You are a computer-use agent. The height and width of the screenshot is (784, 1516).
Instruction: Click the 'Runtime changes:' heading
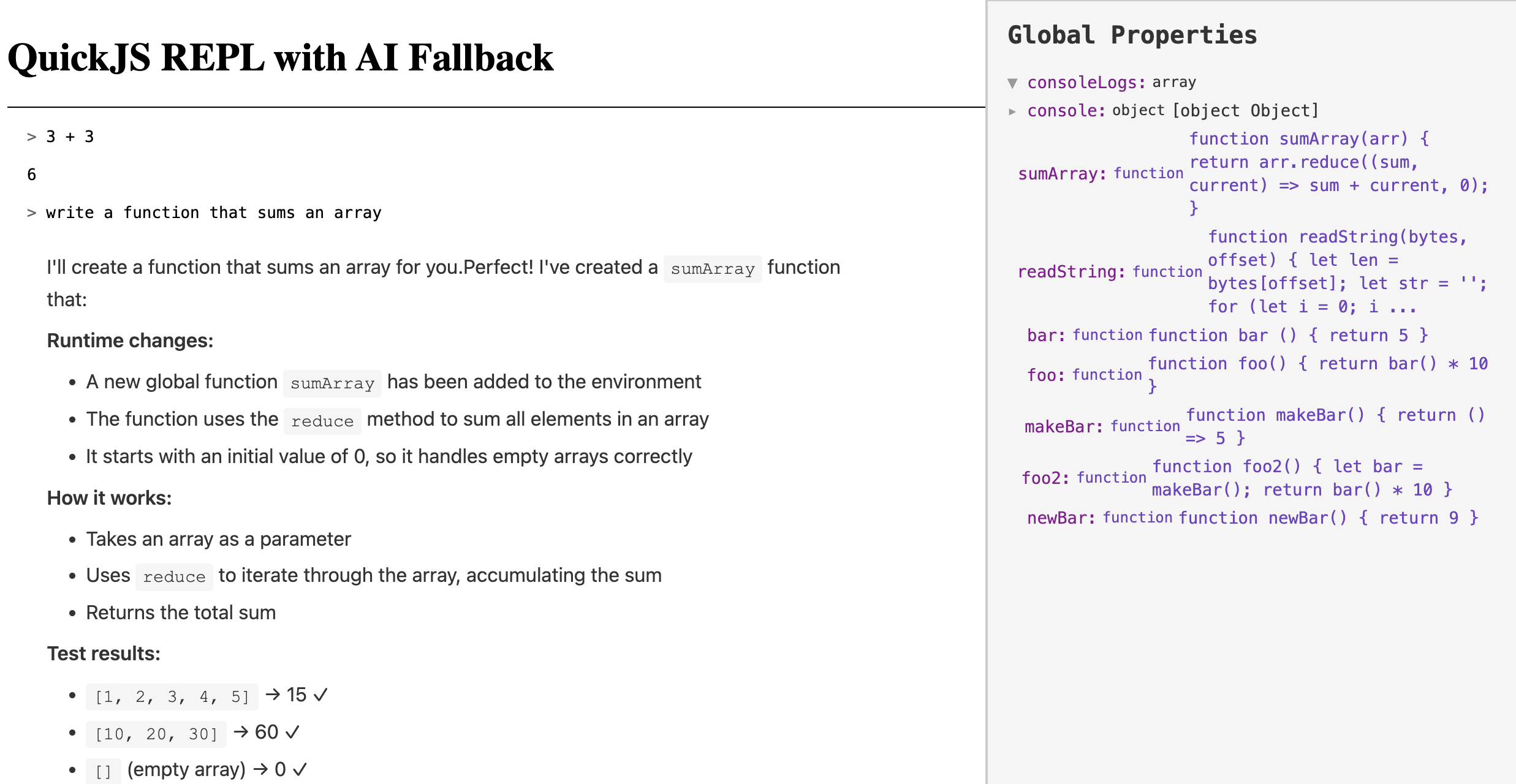pyautogui.click(x=130, y=341)
